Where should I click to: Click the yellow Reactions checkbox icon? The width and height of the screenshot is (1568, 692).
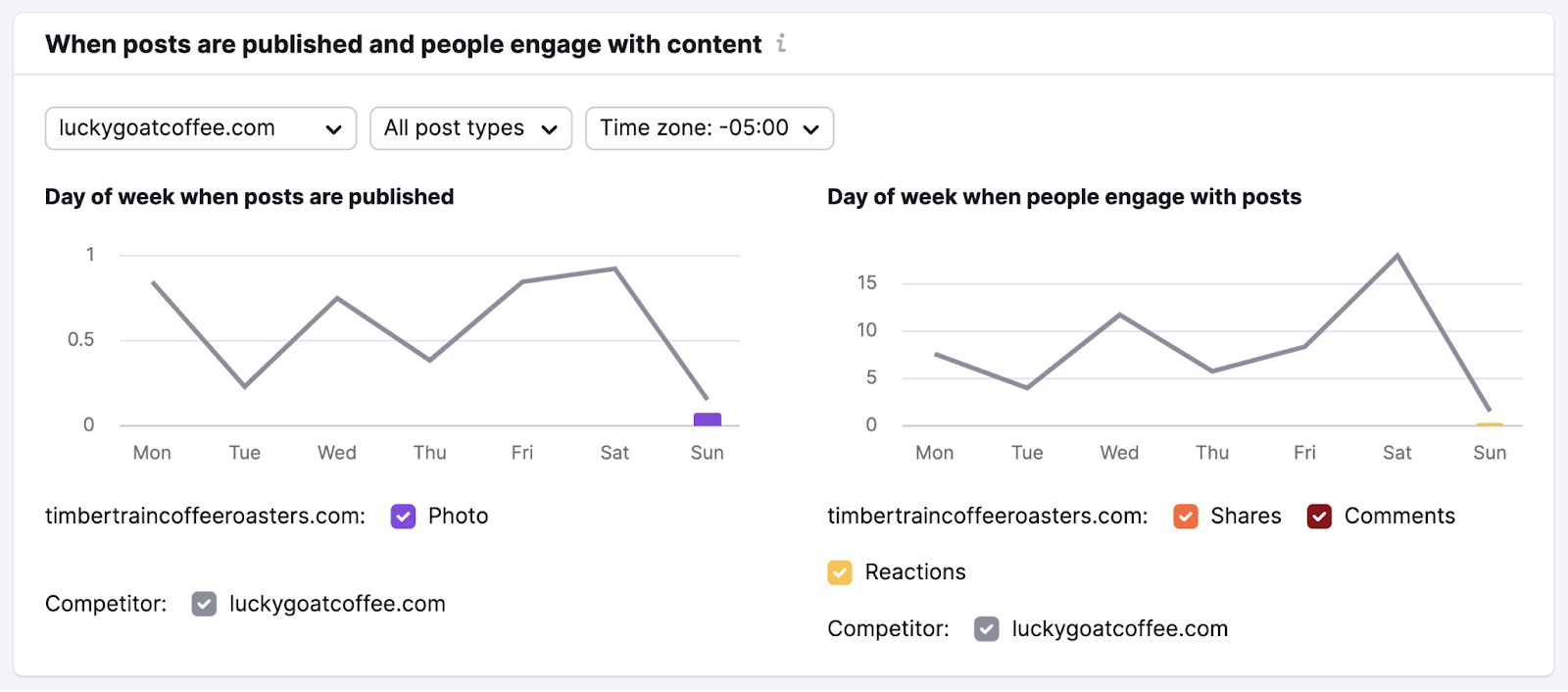pos(841,571)
